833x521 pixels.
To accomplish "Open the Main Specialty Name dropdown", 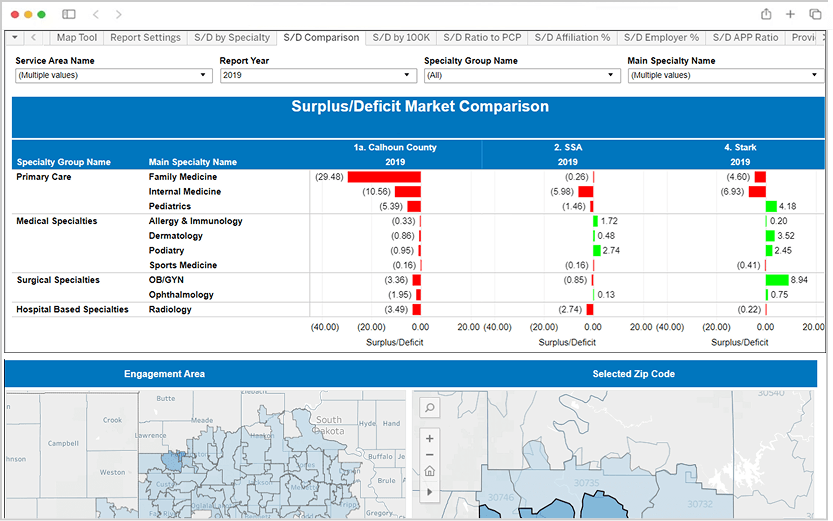I will [x=725, y=75].
